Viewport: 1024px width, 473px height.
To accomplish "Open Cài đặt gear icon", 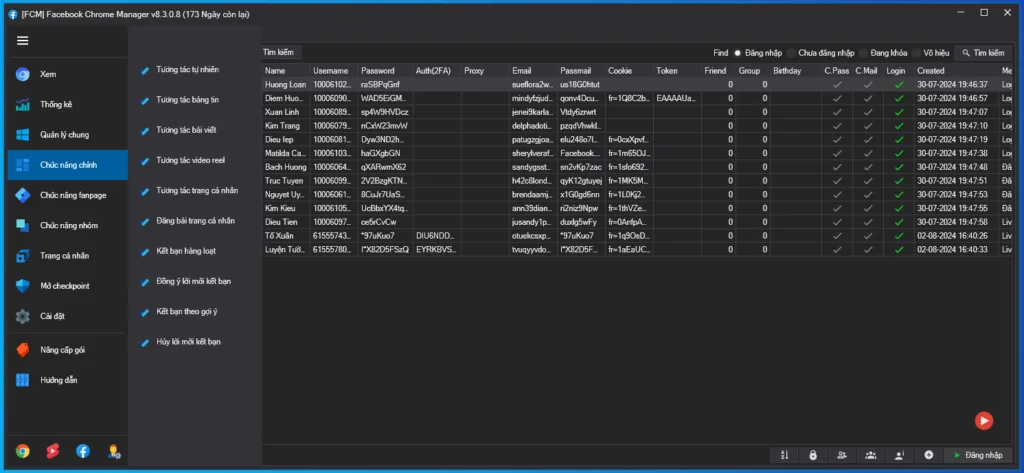I will click(x=23, y=316).
